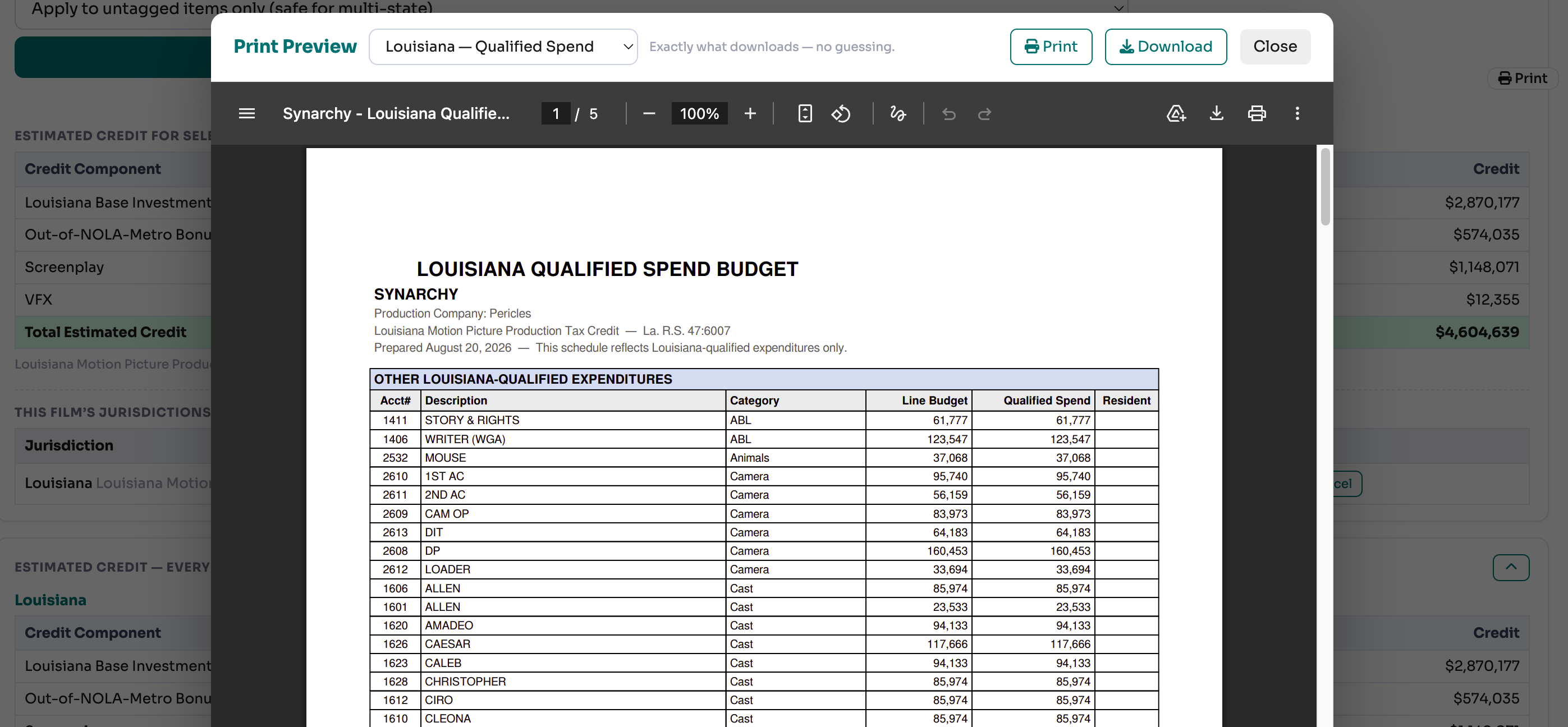The image size is (1568, 727).
Task: Click the redo arrow in PDF toolbar
Action: (x=984, y=114)
